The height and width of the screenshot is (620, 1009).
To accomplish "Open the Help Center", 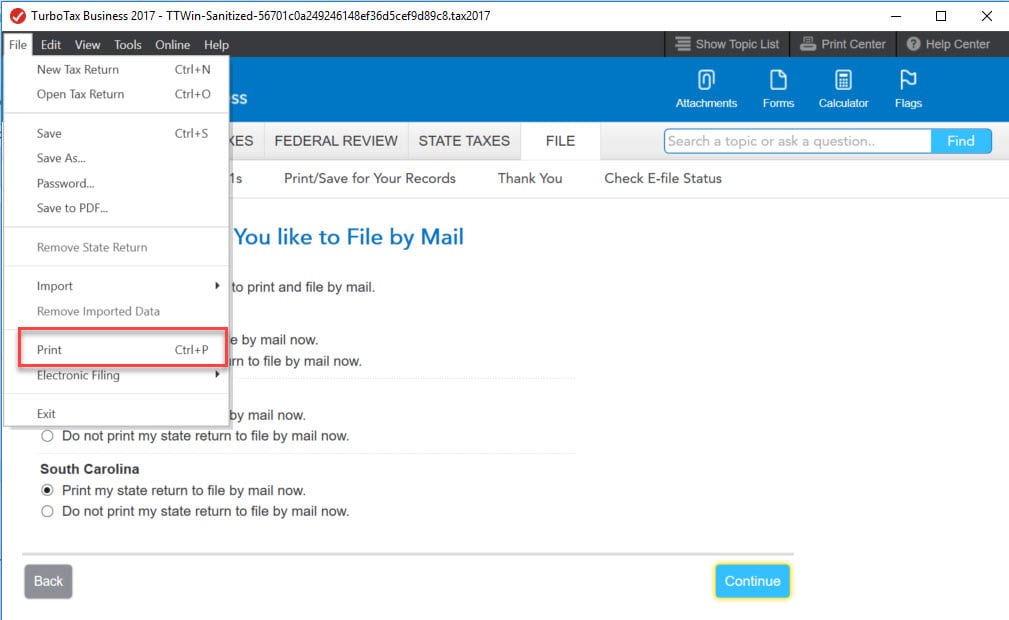I will click(x=948, y=44).
